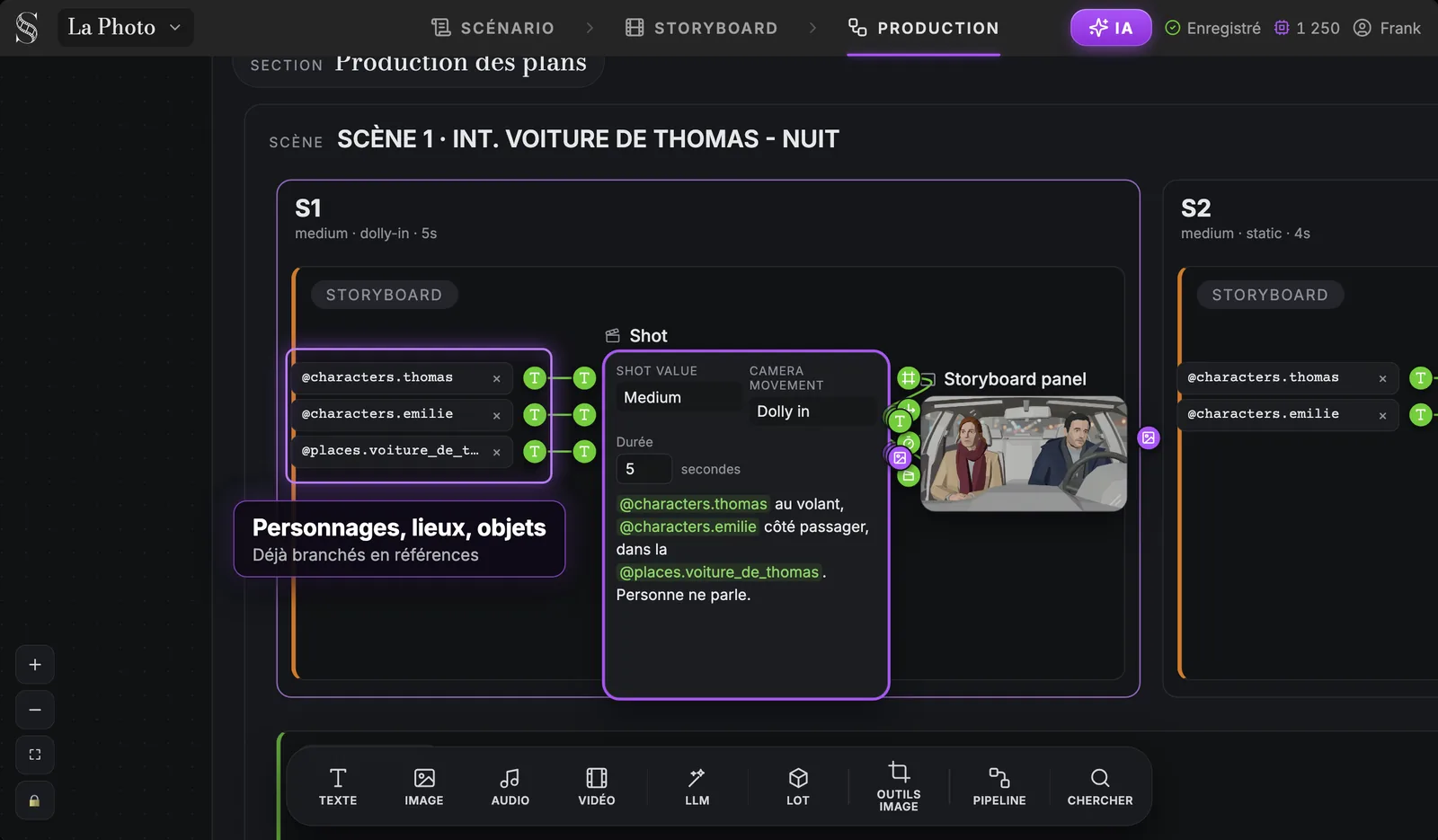Select the AUDIO tool

(x=510, y=787)
